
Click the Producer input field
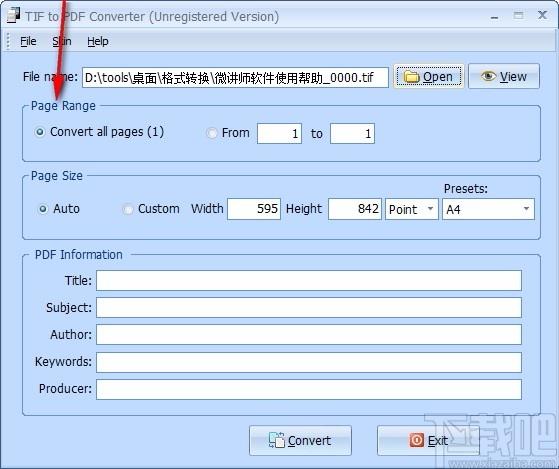309,389
